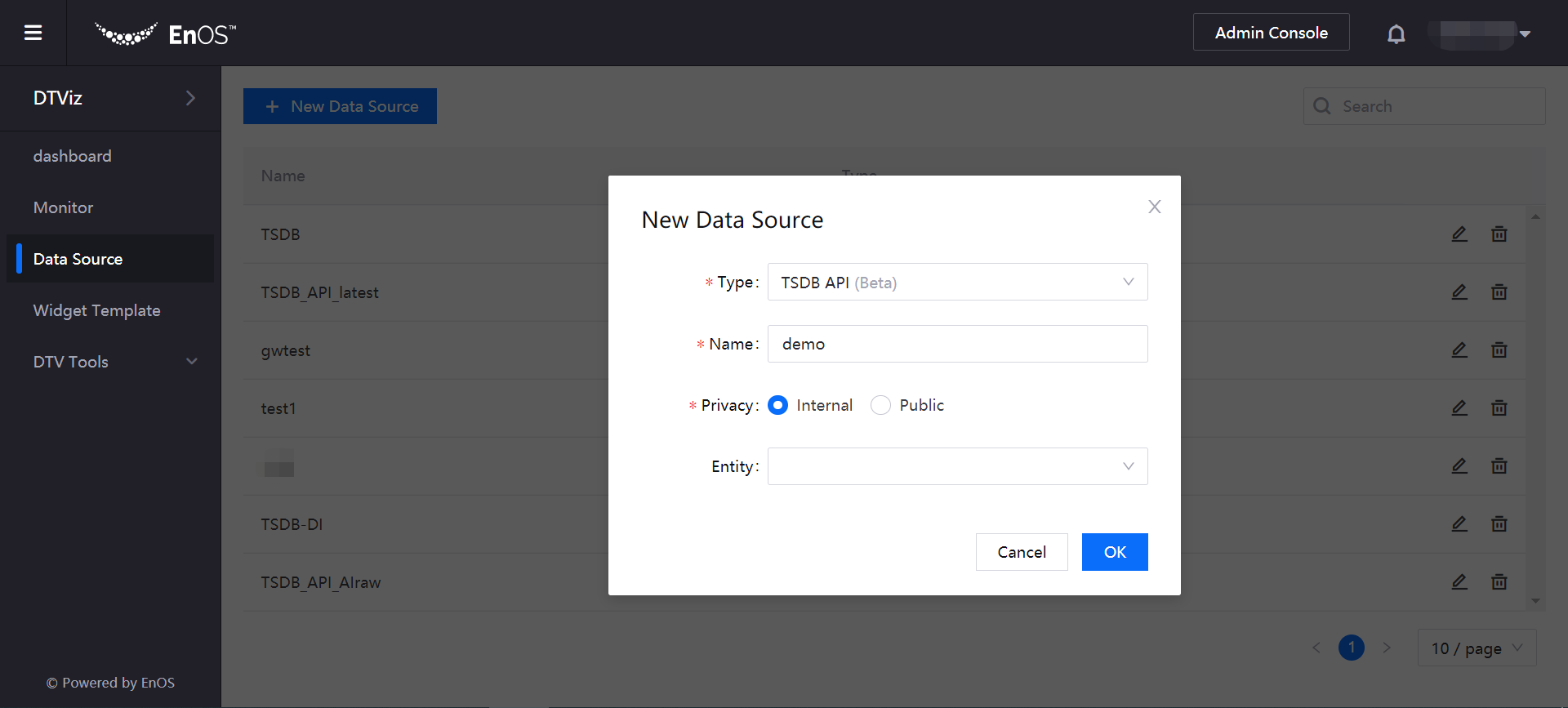Viewport: 1568px width, 708px height.
Task: Open the Entity dropdown
Action: [957, 466]
